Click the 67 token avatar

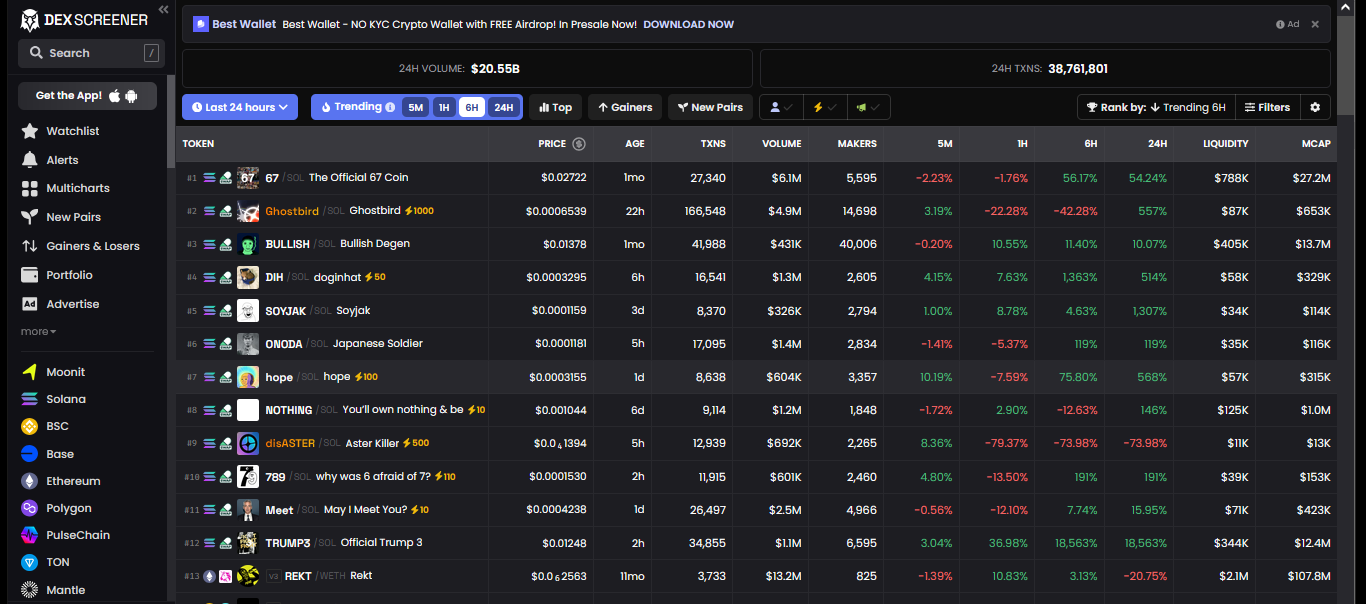click(248, 178)
